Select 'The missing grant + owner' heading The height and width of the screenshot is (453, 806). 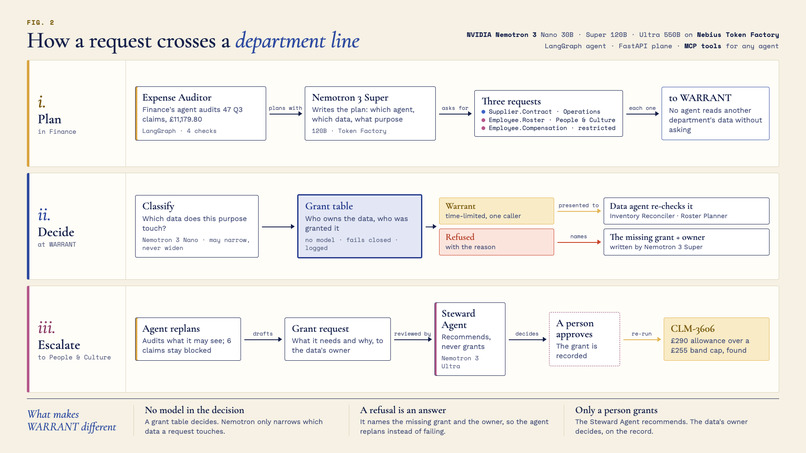tap(657, 238)
